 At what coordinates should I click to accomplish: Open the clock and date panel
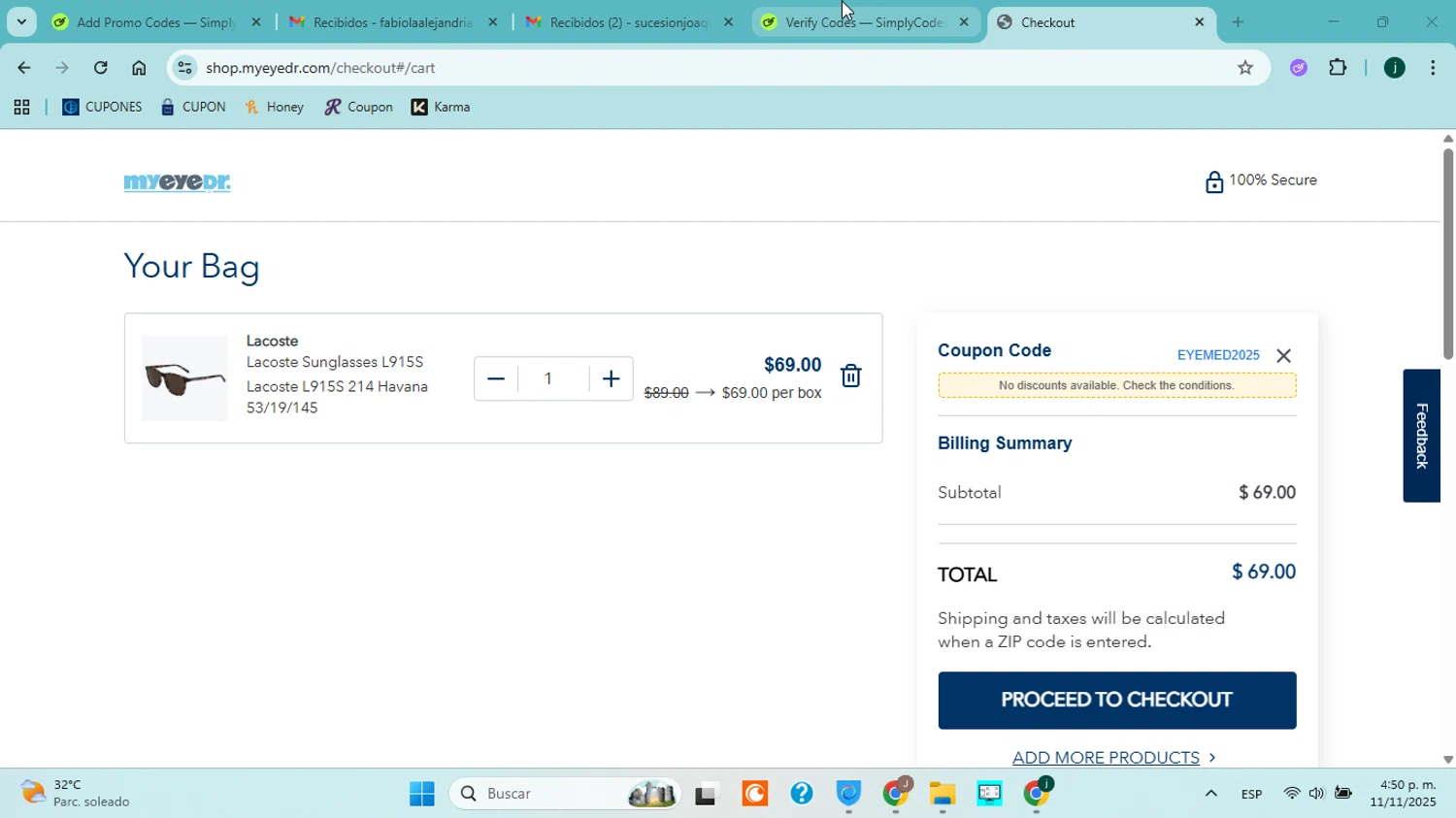coord(1403,794)
